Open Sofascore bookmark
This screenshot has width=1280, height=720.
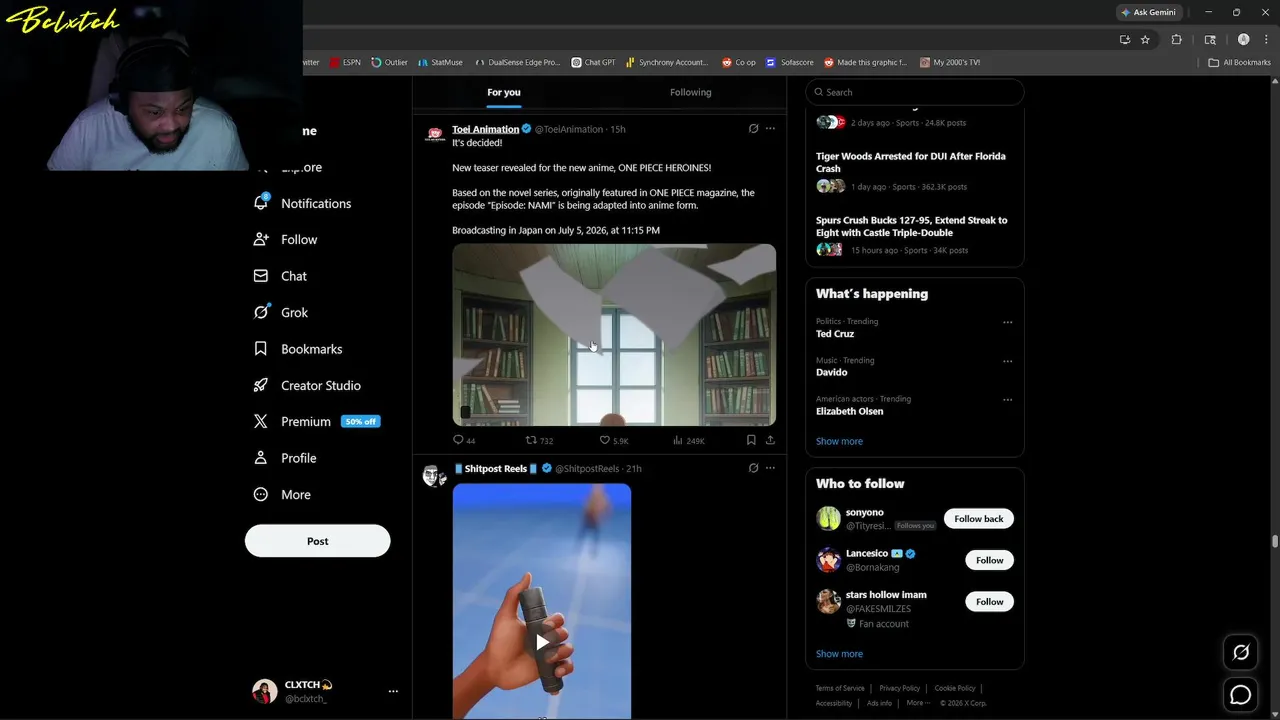[x=790, y=62]
